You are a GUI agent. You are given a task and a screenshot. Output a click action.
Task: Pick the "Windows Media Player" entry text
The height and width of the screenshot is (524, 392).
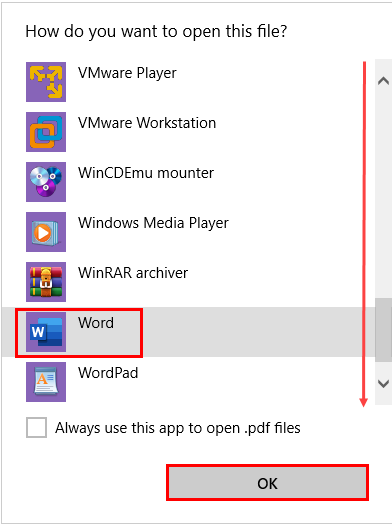[153, 223]
